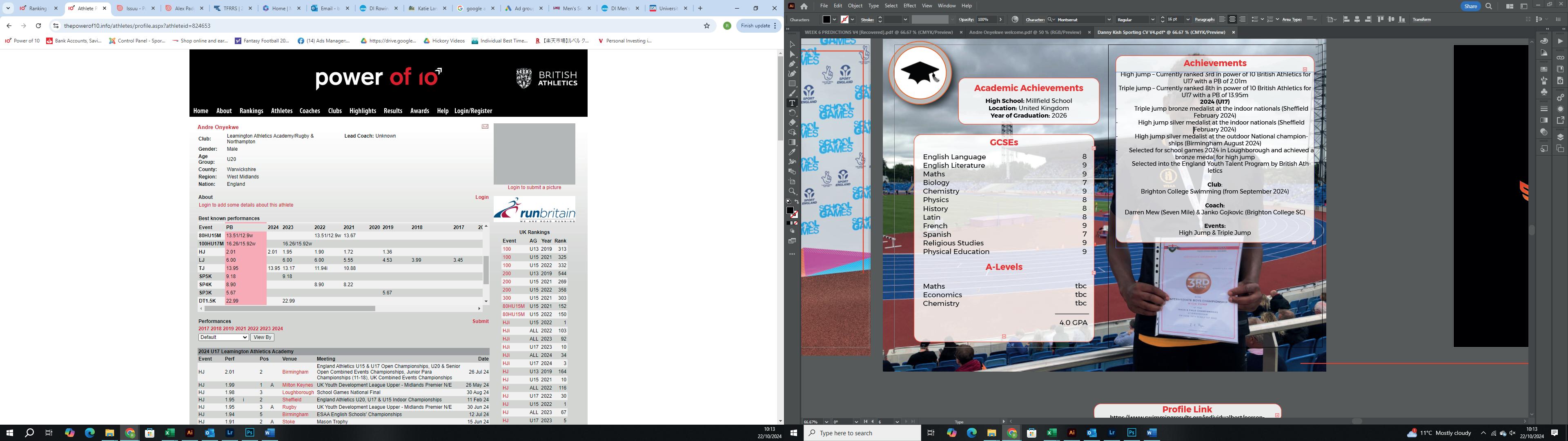Image resolution: width=1568 pixels, height=441 pixels.
Task: Select the Pen tool
Action: click(x=792, y=64)
